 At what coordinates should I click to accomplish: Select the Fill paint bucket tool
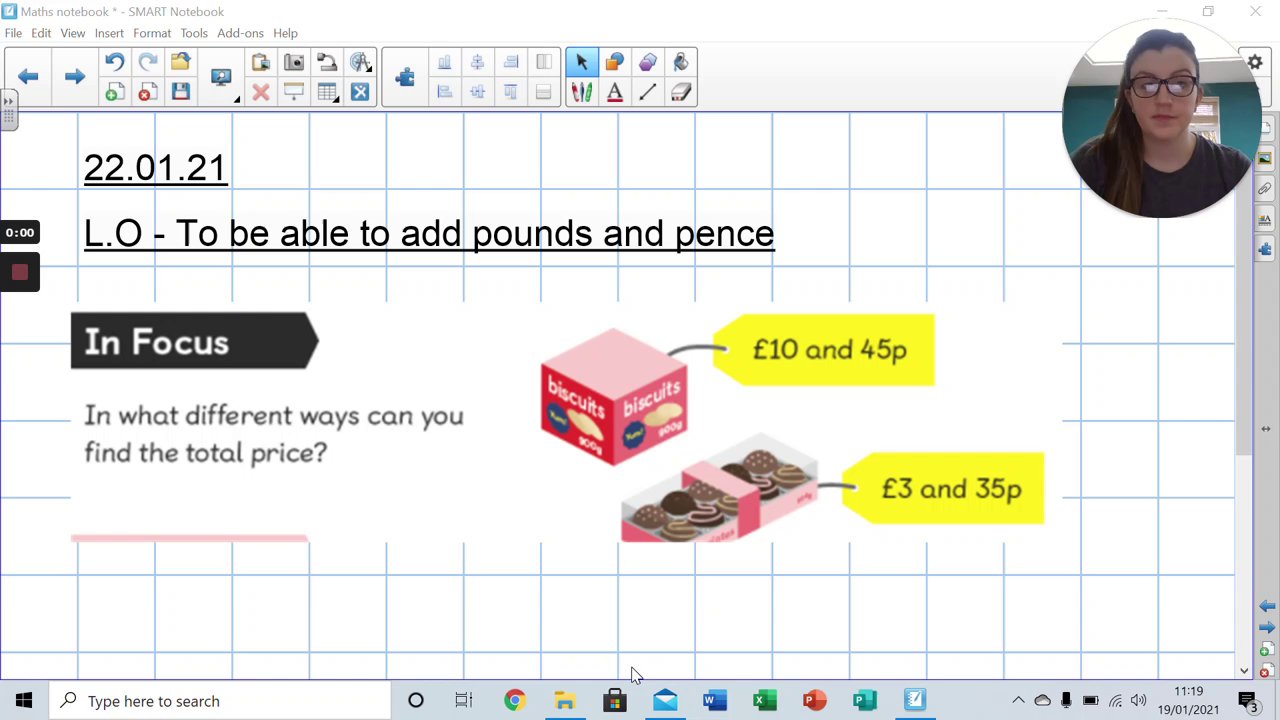[x=680, y=62]
